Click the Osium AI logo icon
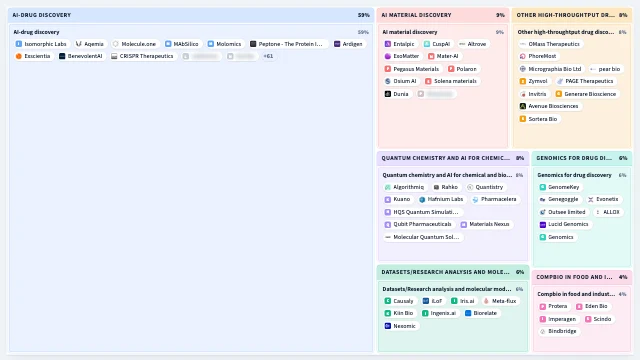Viewport: 640px width, 360px height. [388, 81]
